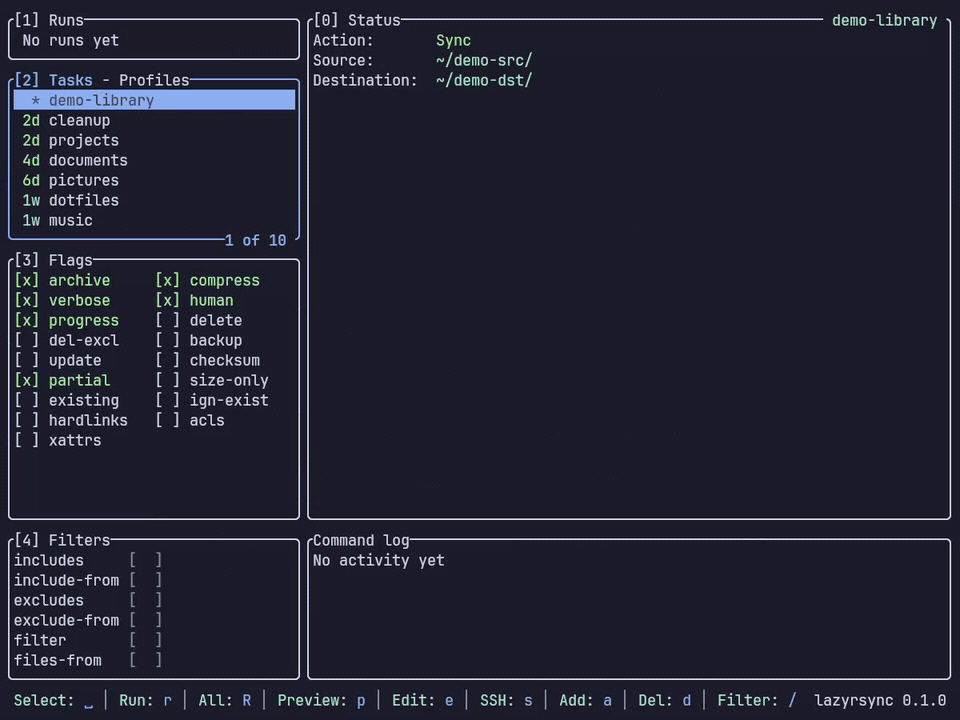Toggle the compress flag checkbox

[x=168, y=280]
